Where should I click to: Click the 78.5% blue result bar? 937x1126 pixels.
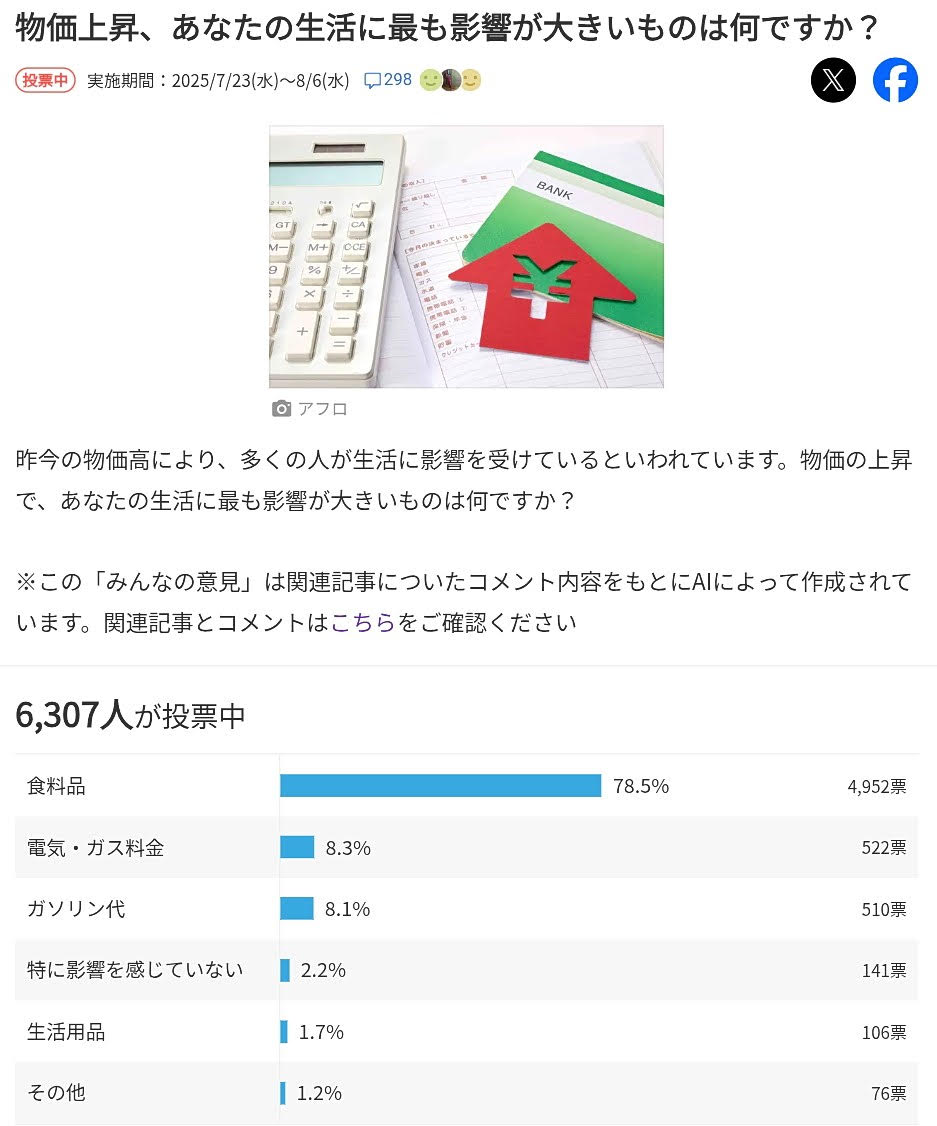(x=440, y=786)
